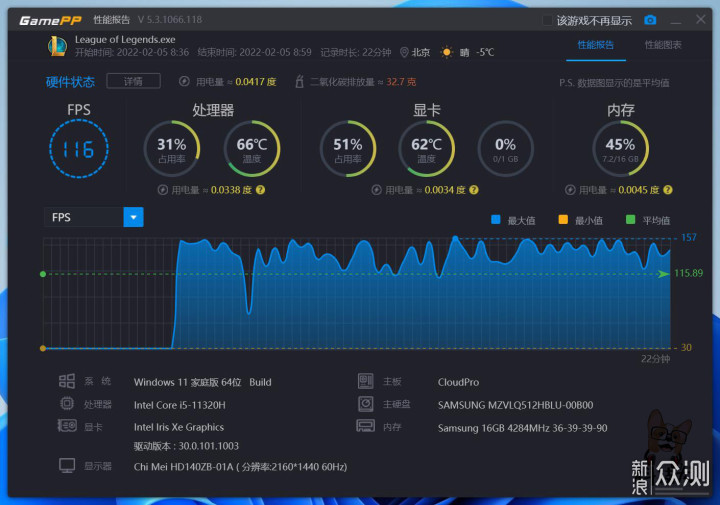Click the 详情 hardware details button

(133, 81)
